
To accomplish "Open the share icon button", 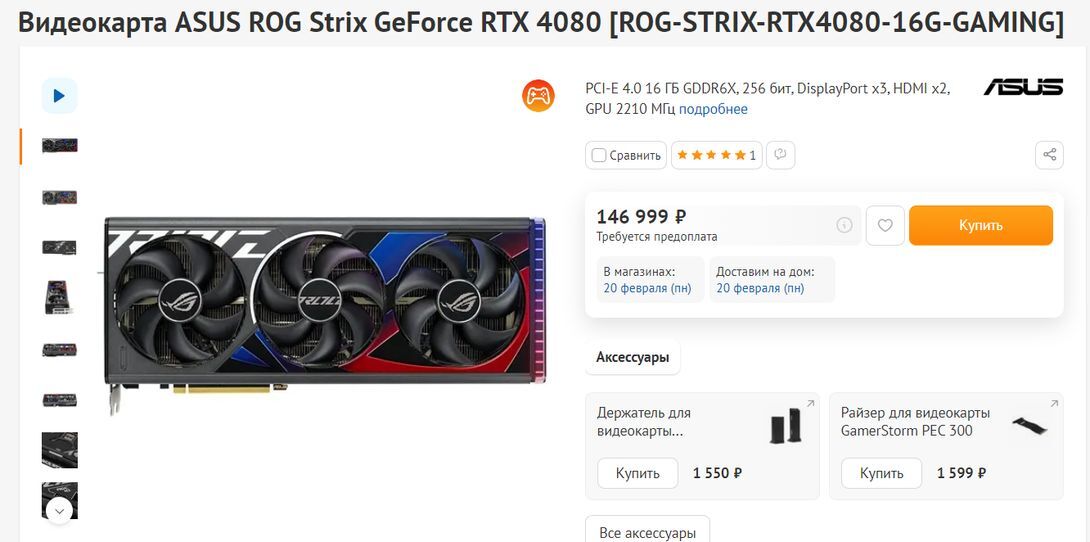I will 1049,155.
